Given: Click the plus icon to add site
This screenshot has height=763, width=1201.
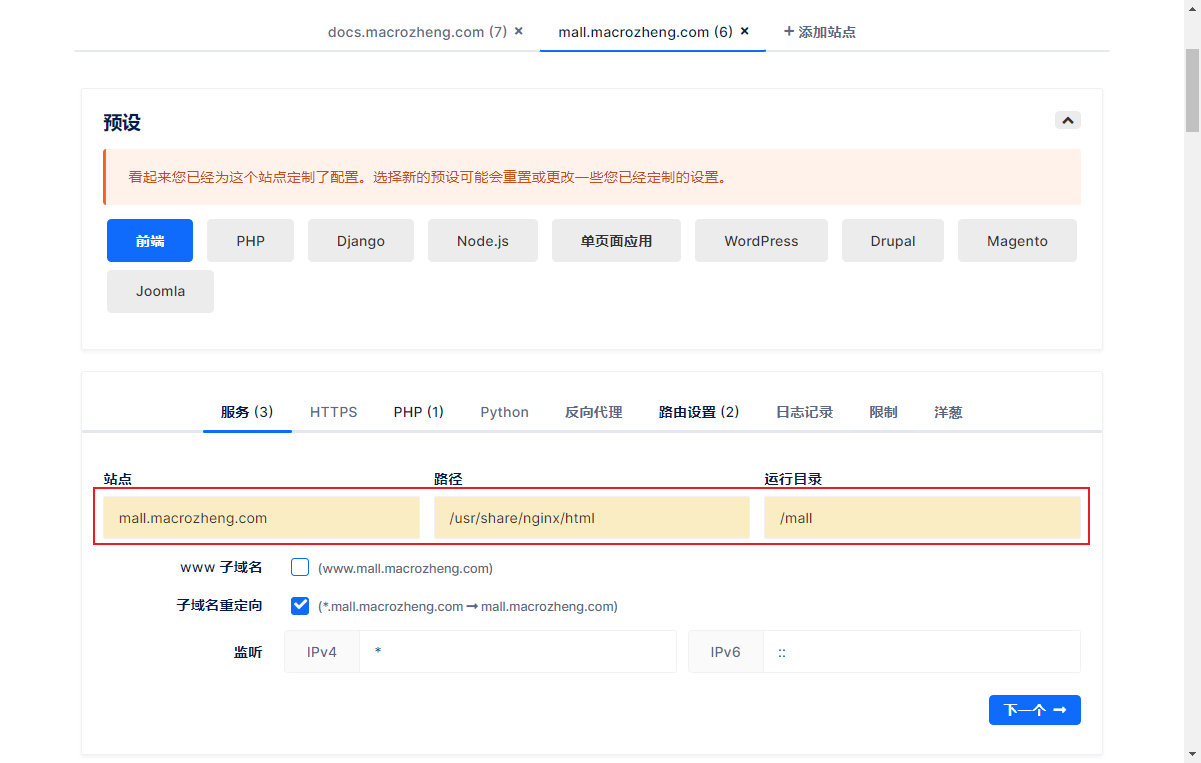Looking at the screenshot, I should [789, 31].
